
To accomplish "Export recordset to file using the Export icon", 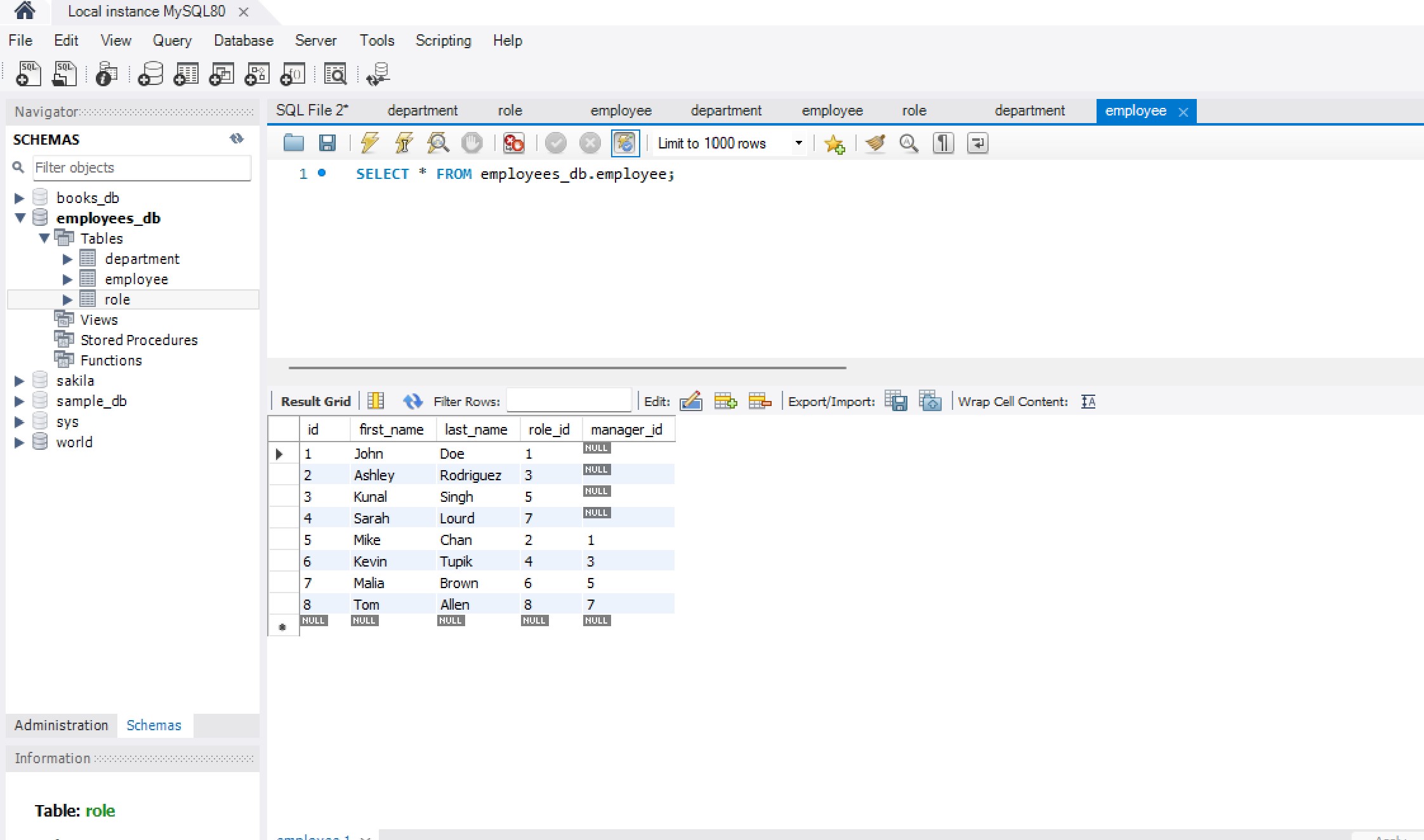I will pyautogui.click(x=895, y=401).
